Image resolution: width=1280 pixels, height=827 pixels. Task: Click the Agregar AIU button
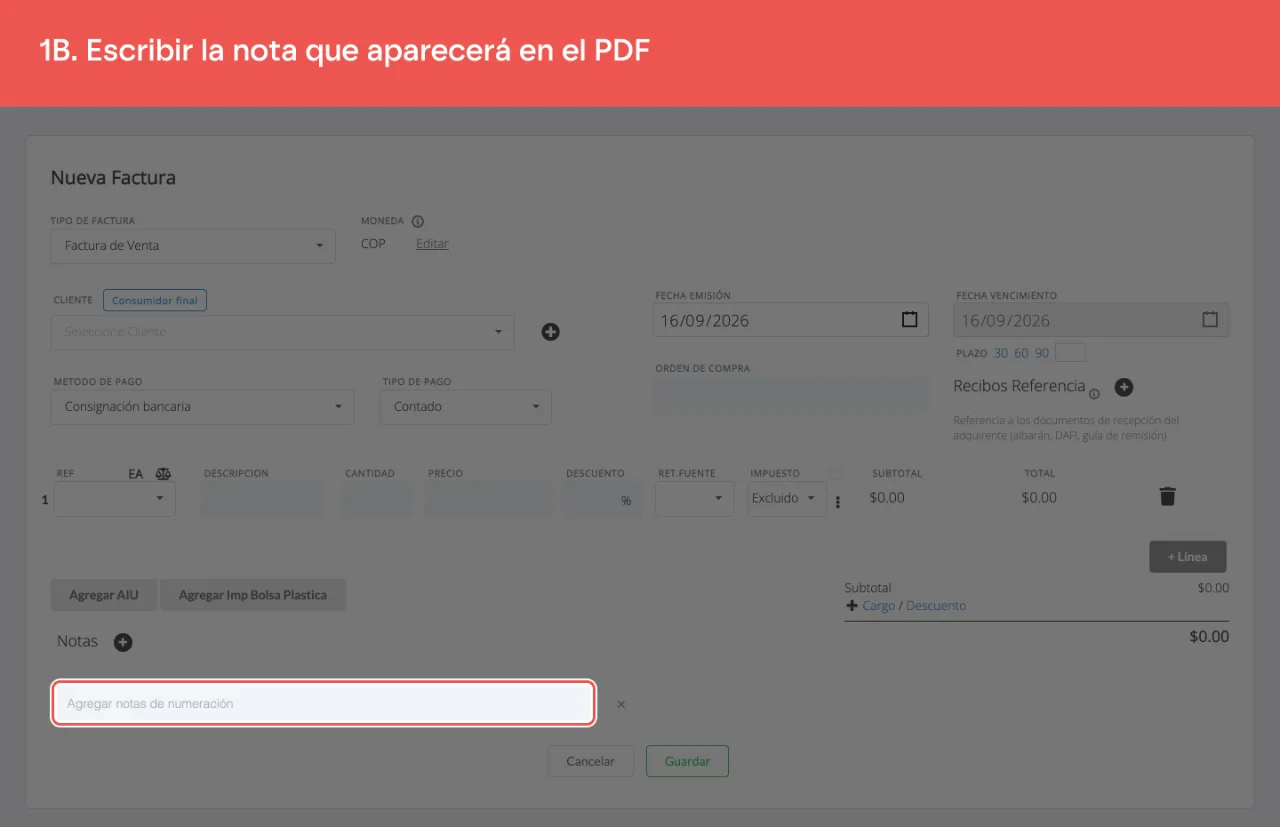104,595
